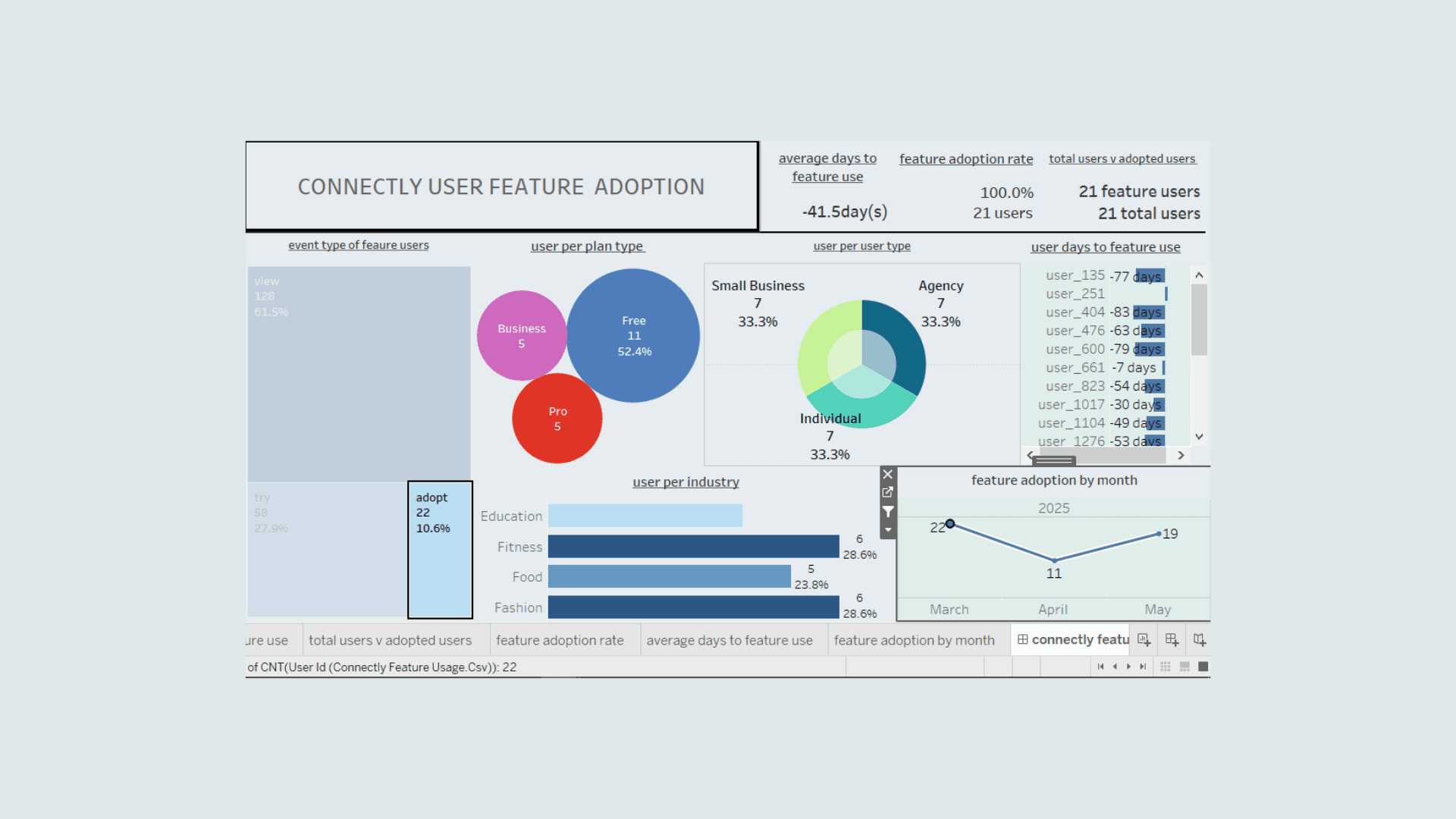
Task: Select the Free bubble in user per plan type
Action: coord(634,334)
